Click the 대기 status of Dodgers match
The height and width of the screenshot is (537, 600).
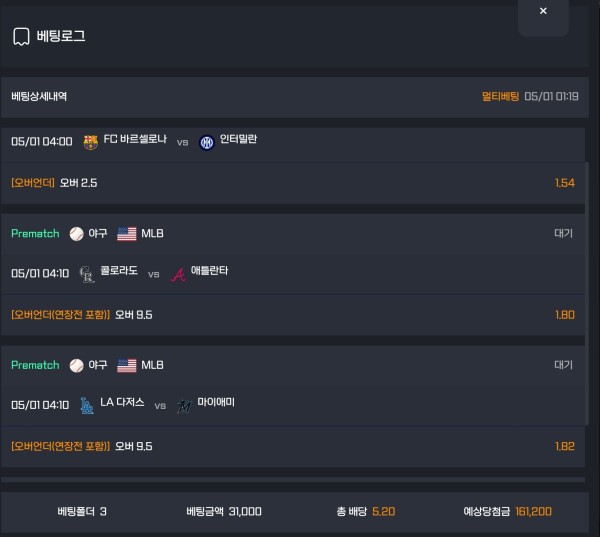click(563, 365)
